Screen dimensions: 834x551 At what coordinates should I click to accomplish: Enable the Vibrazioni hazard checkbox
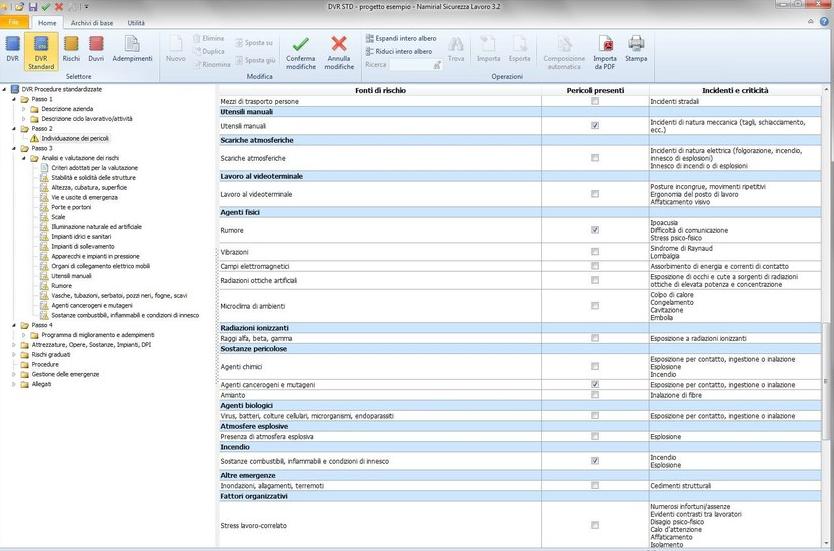point(595,252)
